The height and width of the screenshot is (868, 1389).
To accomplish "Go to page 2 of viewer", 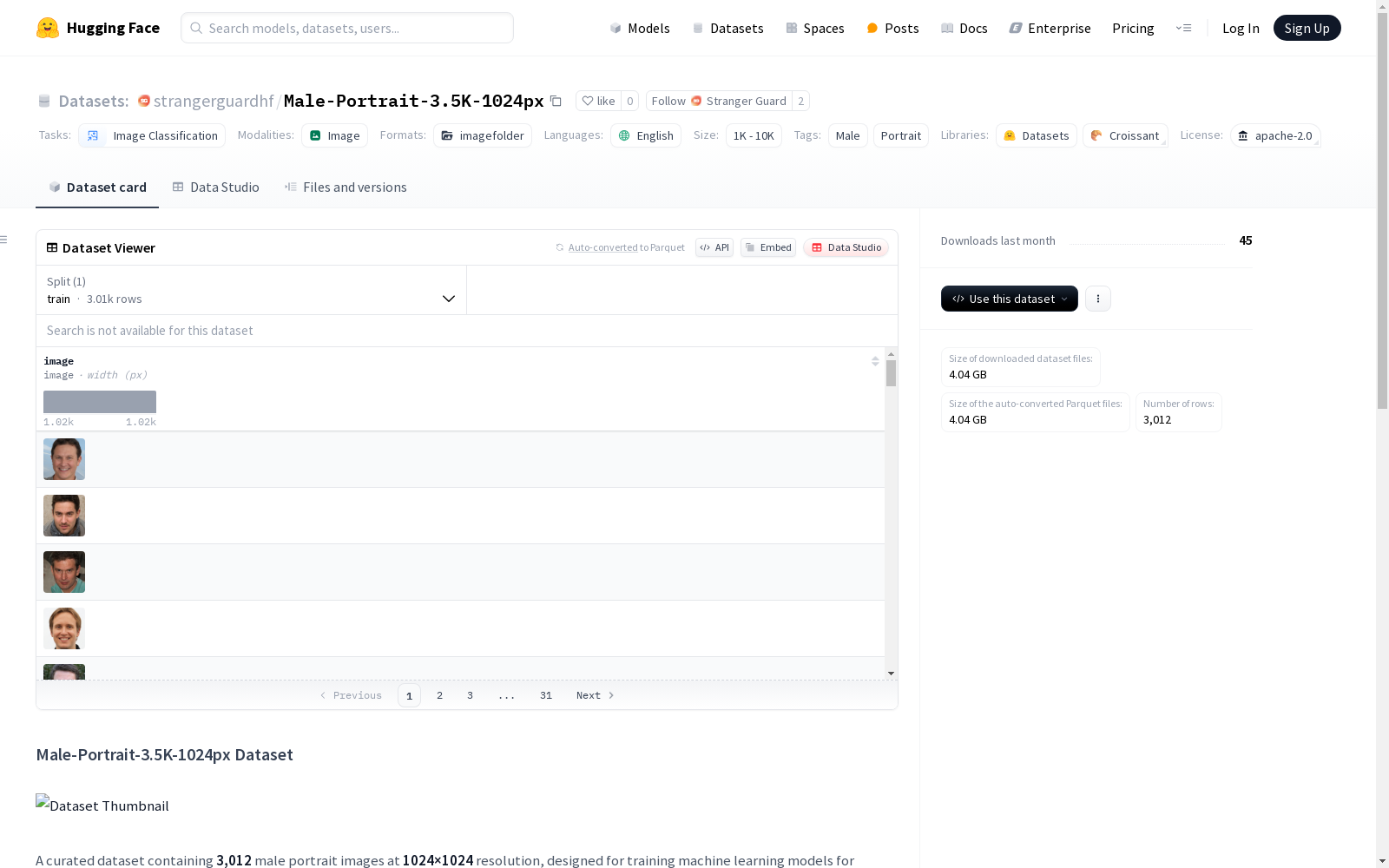I will [x=440, y=695].
